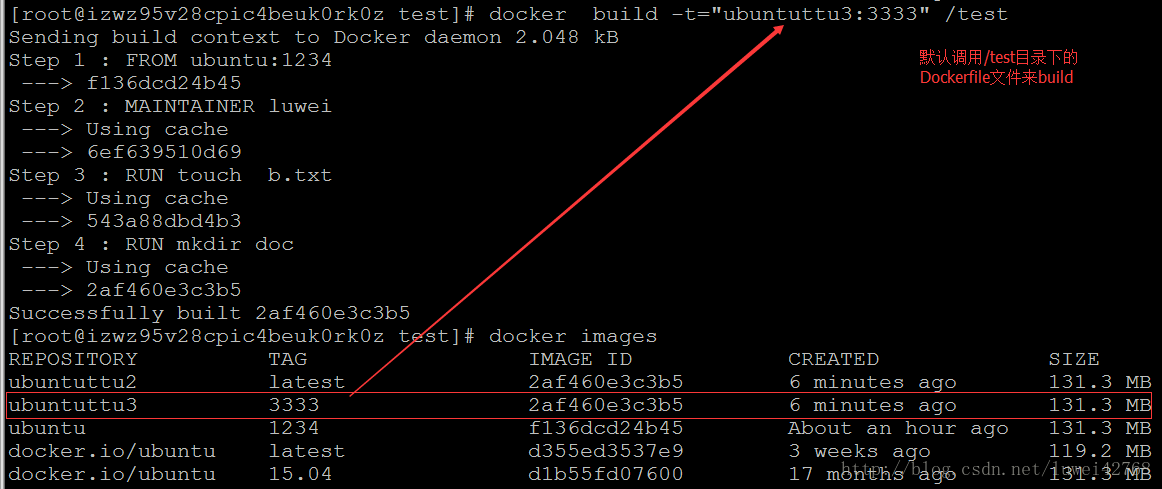The height and width of the screenshot is (489, 1162).
Task: Click the TAG column header
Action: (288, 359)
